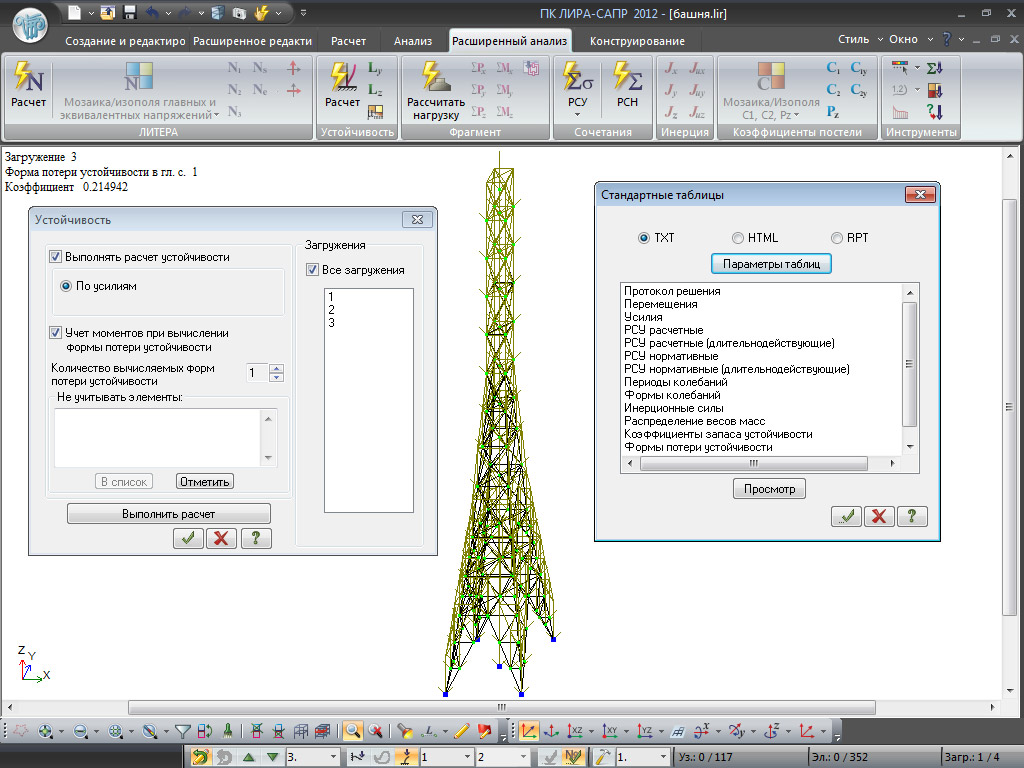Open the Стиль dropdown menu

(x=860, y=40)
